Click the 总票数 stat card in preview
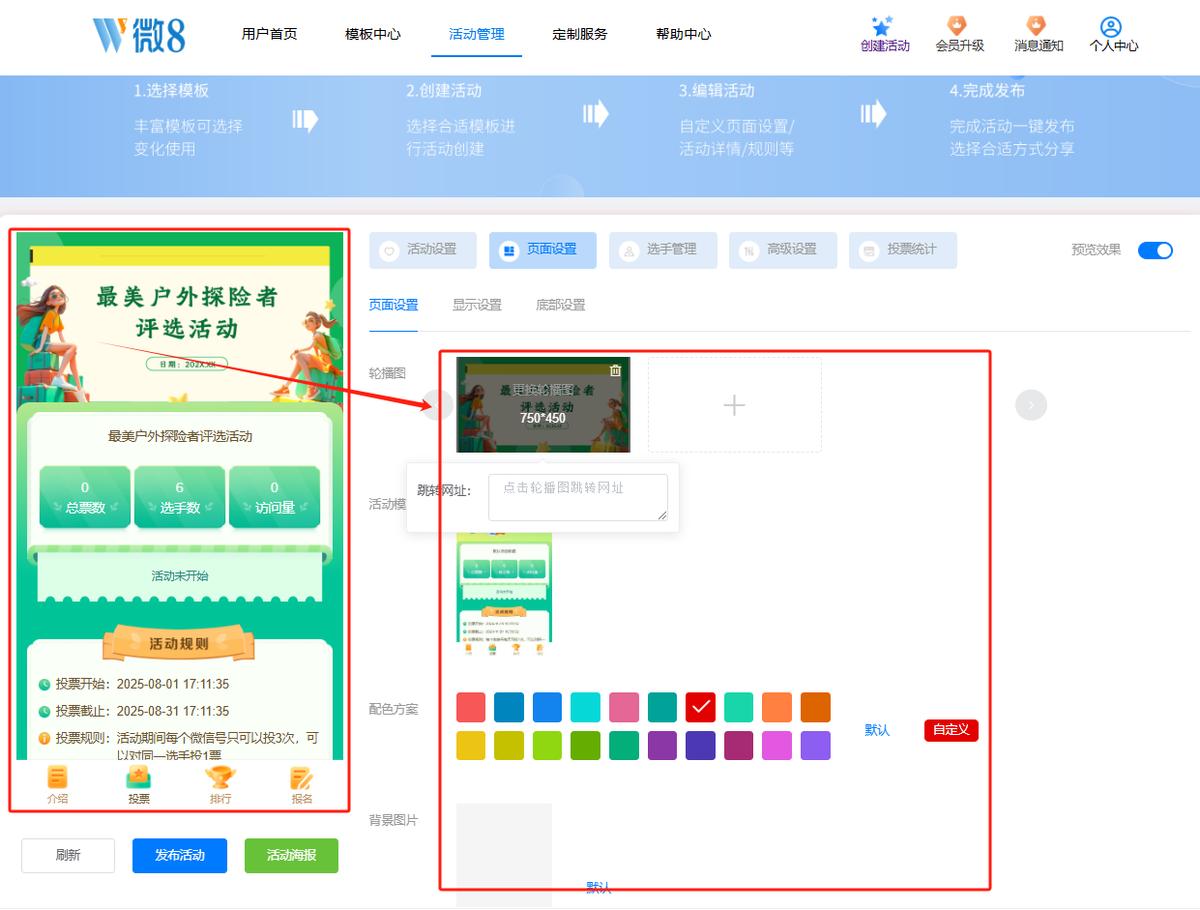 pos(85,497)
